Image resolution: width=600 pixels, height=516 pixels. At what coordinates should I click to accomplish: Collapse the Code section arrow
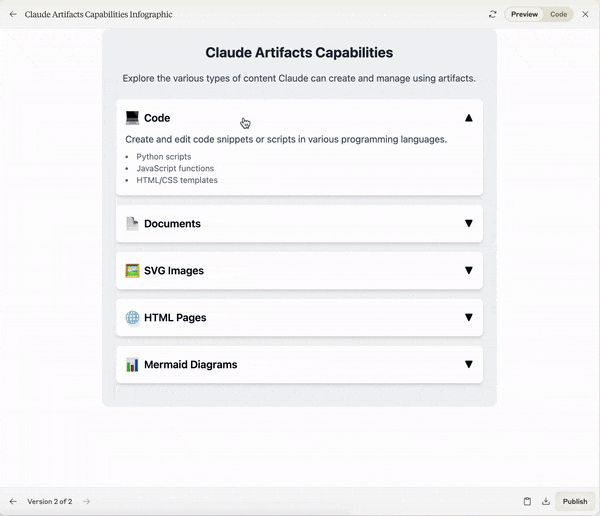tap(468, 118)
